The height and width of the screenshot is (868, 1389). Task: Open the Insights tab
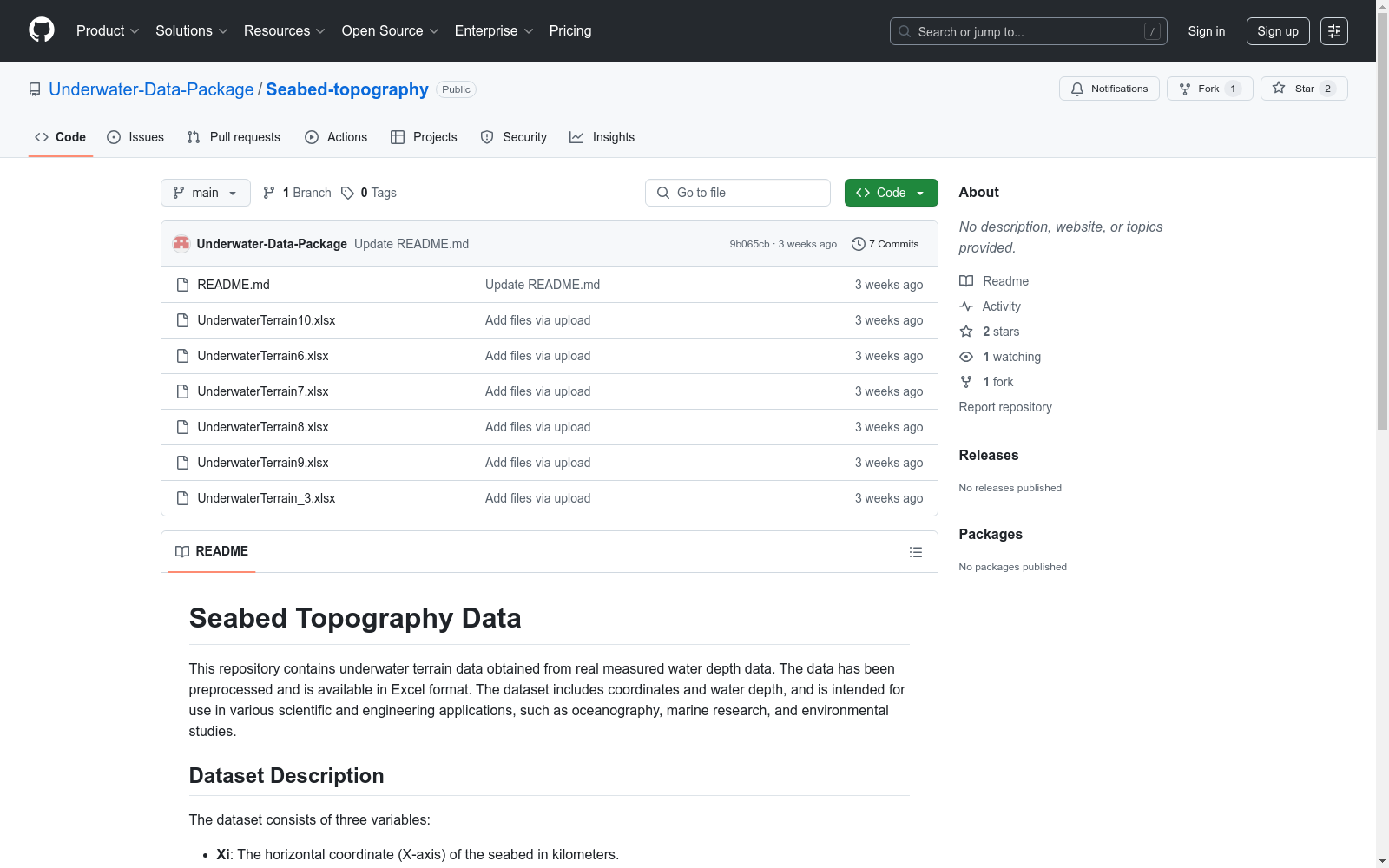(602, 137)
